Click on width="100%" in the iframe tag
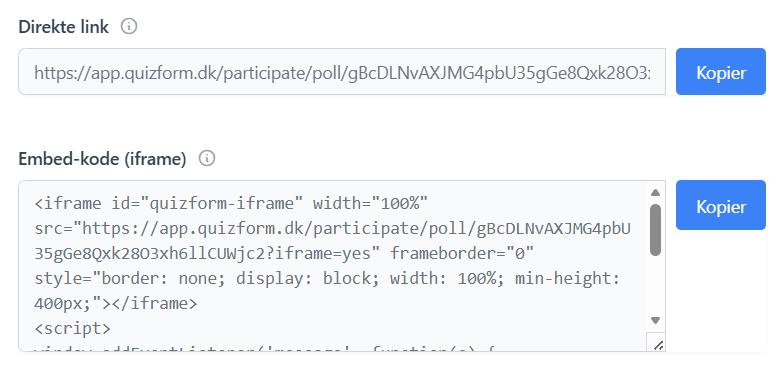The height and width of the screenshot is (371, 783). (371, 204)
